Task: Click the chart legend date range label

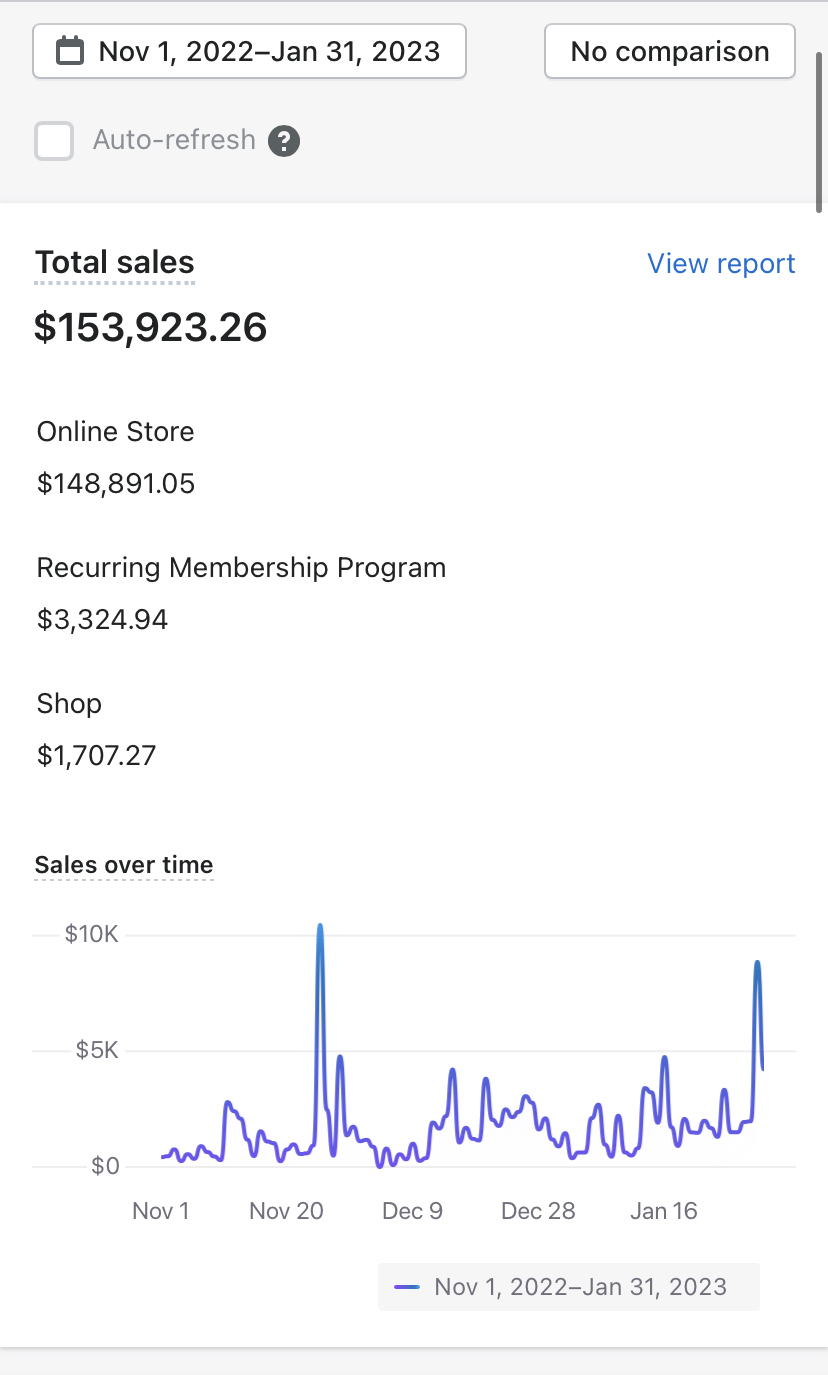Action: point(580,1287)
